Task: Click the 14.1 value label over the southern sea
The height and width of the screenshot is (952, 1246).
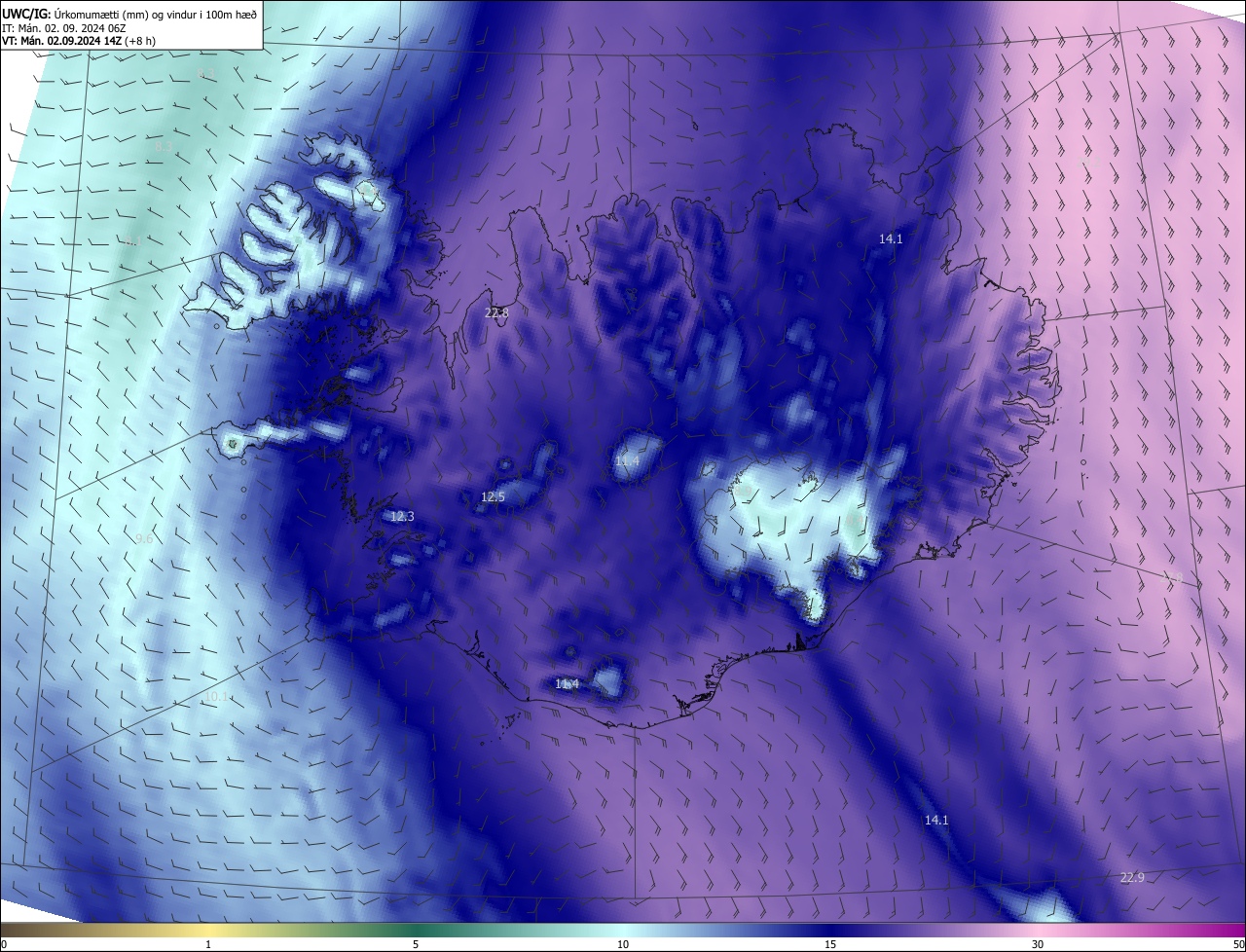Action: pos(935,821)
